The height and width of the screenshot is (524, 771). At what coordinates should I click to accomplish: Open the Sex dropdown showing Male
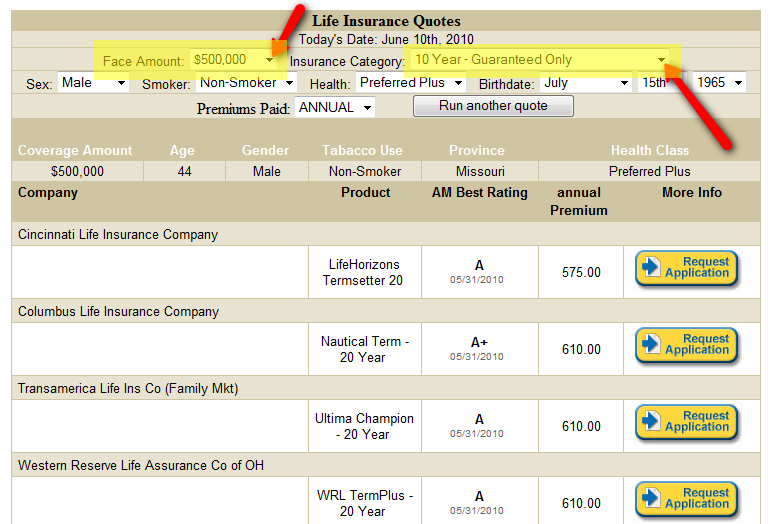point(93,83)
